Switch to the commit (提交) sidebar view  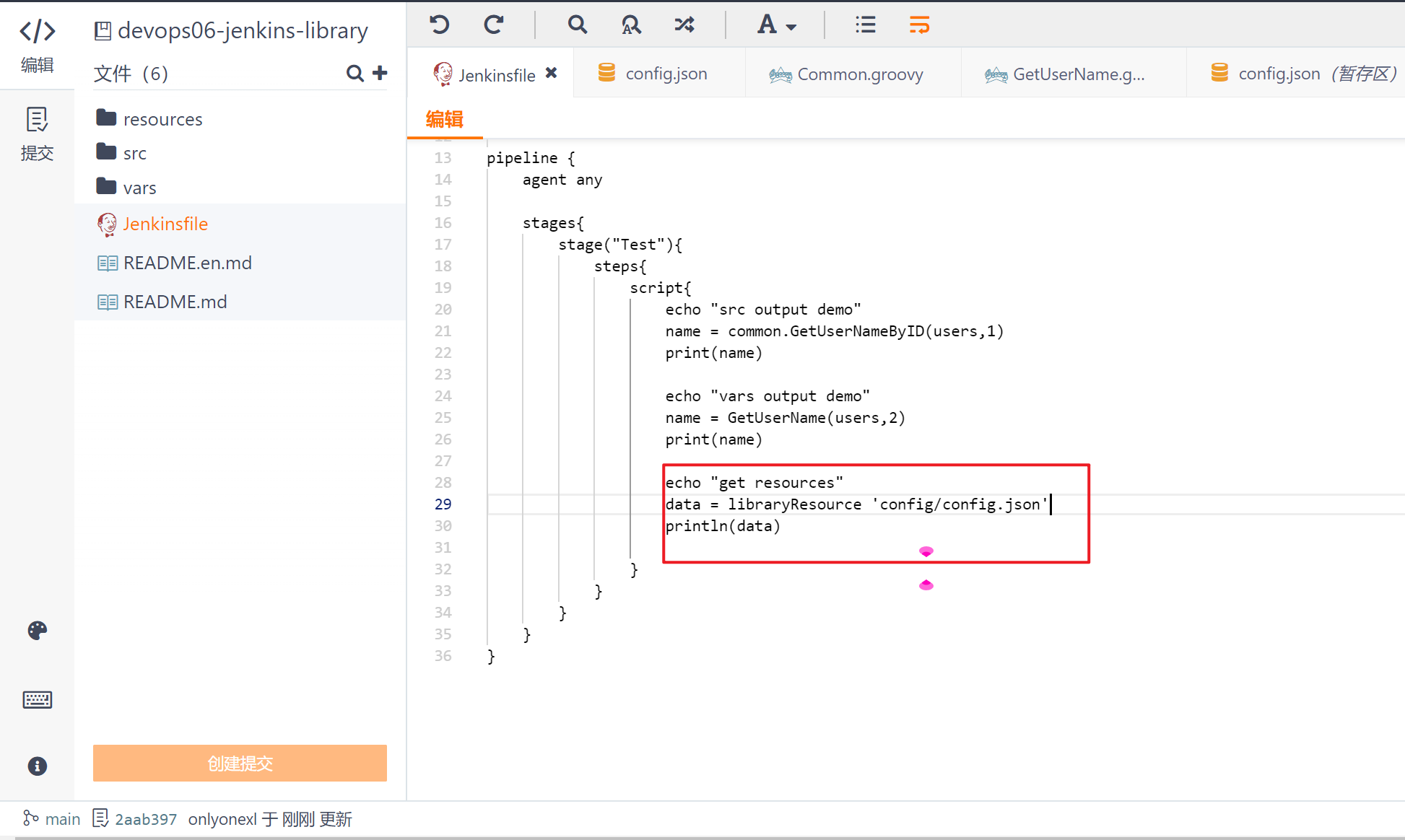click(37, 134)
